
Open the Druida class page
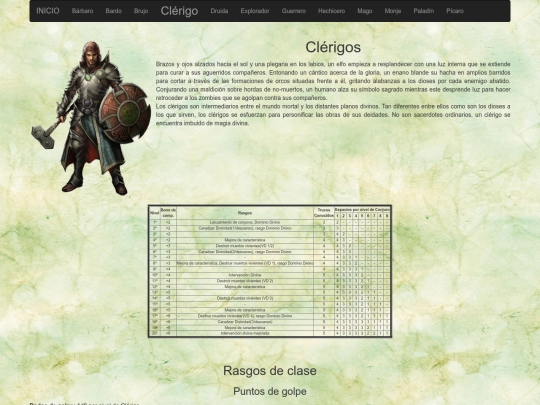point(219,11)
